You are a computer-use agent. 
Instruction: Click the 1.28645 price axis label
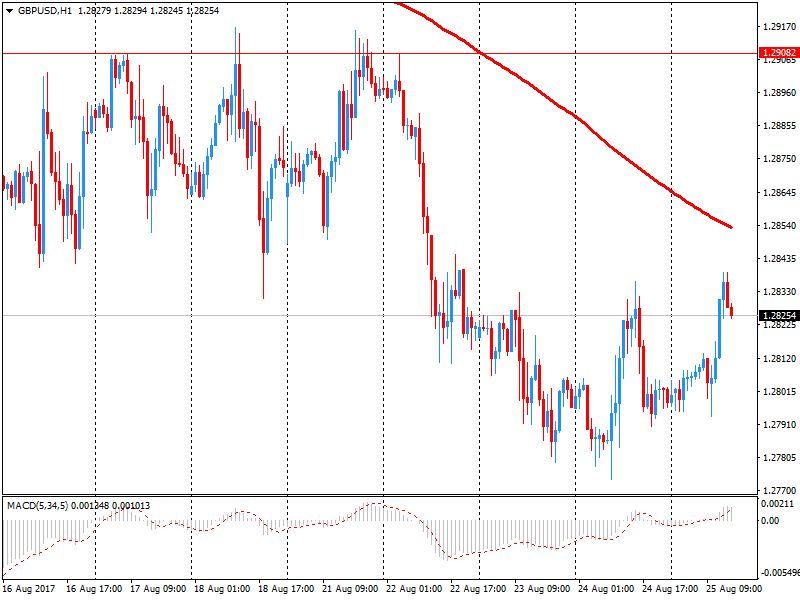(x=779, y=193)
